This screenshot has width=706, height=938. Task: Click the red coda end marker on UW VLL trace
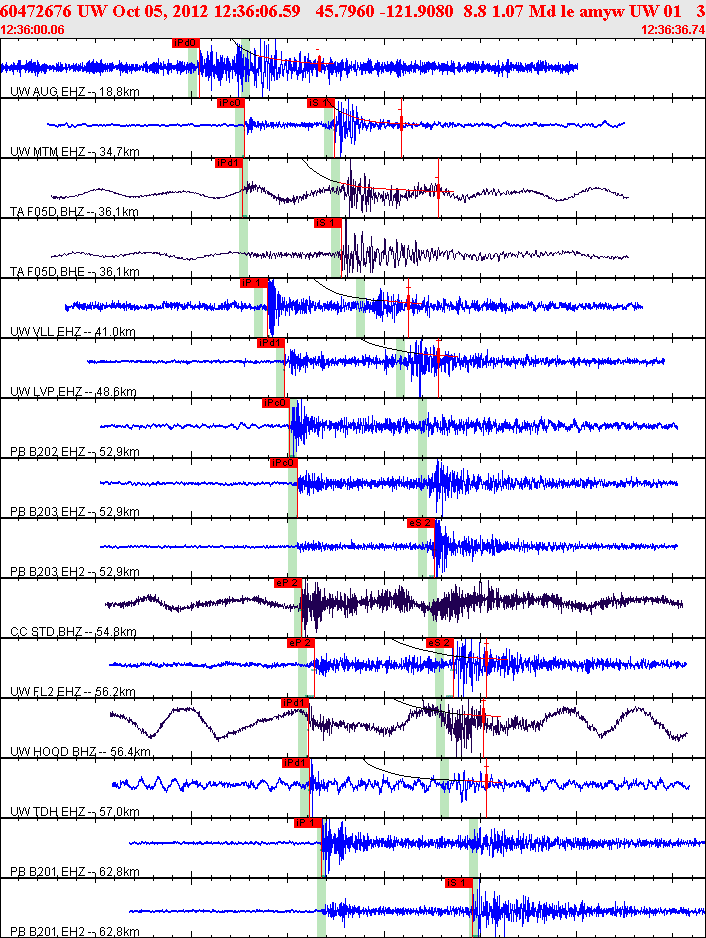(408, 302)
